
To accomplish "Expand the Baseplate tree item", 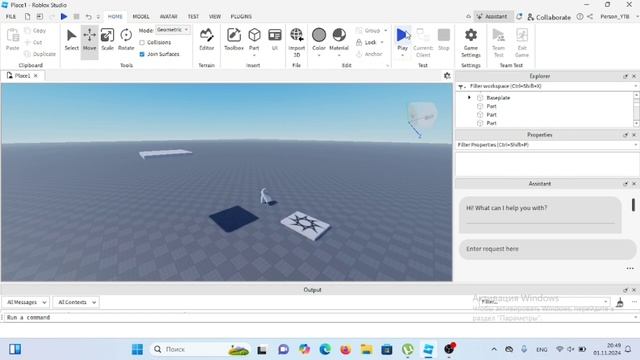I will (469, 98).
